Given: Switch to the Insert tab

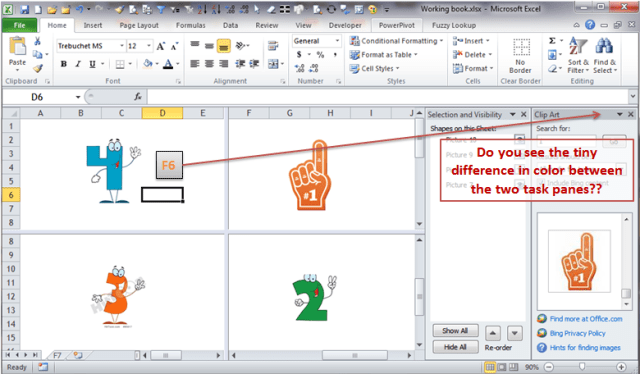Looking at the screenshot, I should click(93, 25).
